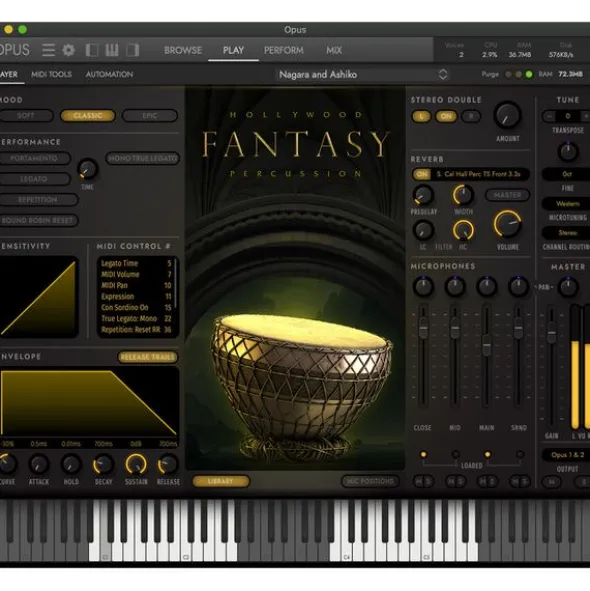Click the reverb Width knob
The image size is (590, 591).
pos(463,195)
